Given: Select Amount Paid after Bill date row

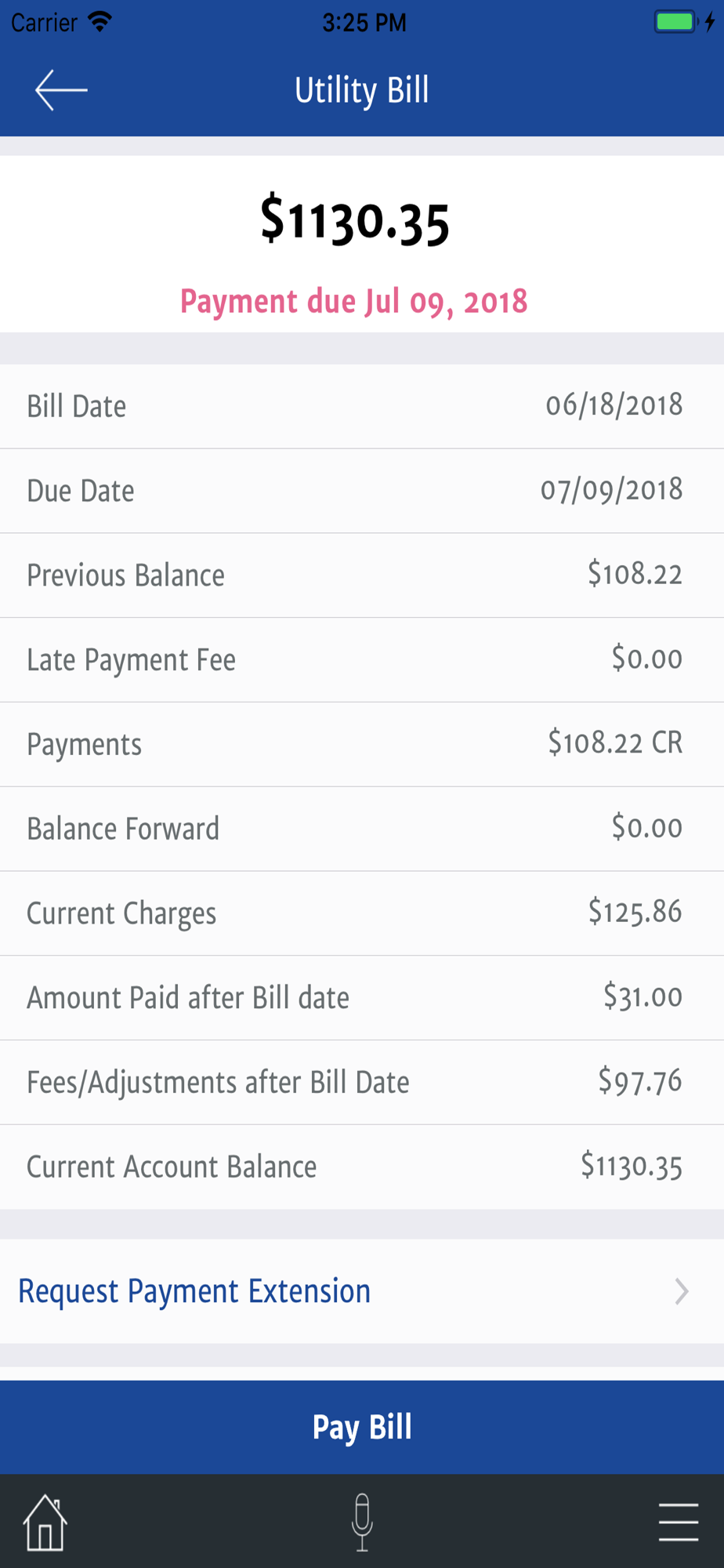Looking at the screenshot, I should 362,997.
